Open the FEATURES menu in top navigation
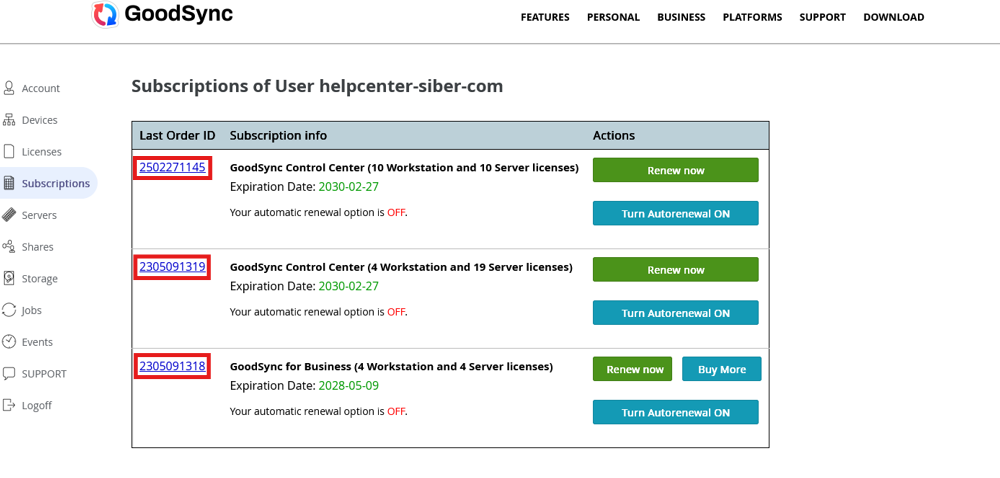1000x478 pixels. tap(545, 17)
